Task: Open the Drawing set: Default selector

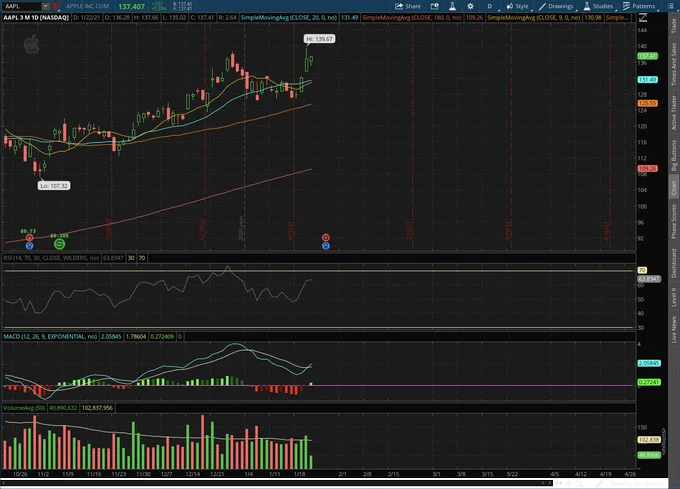Action: 636,483
